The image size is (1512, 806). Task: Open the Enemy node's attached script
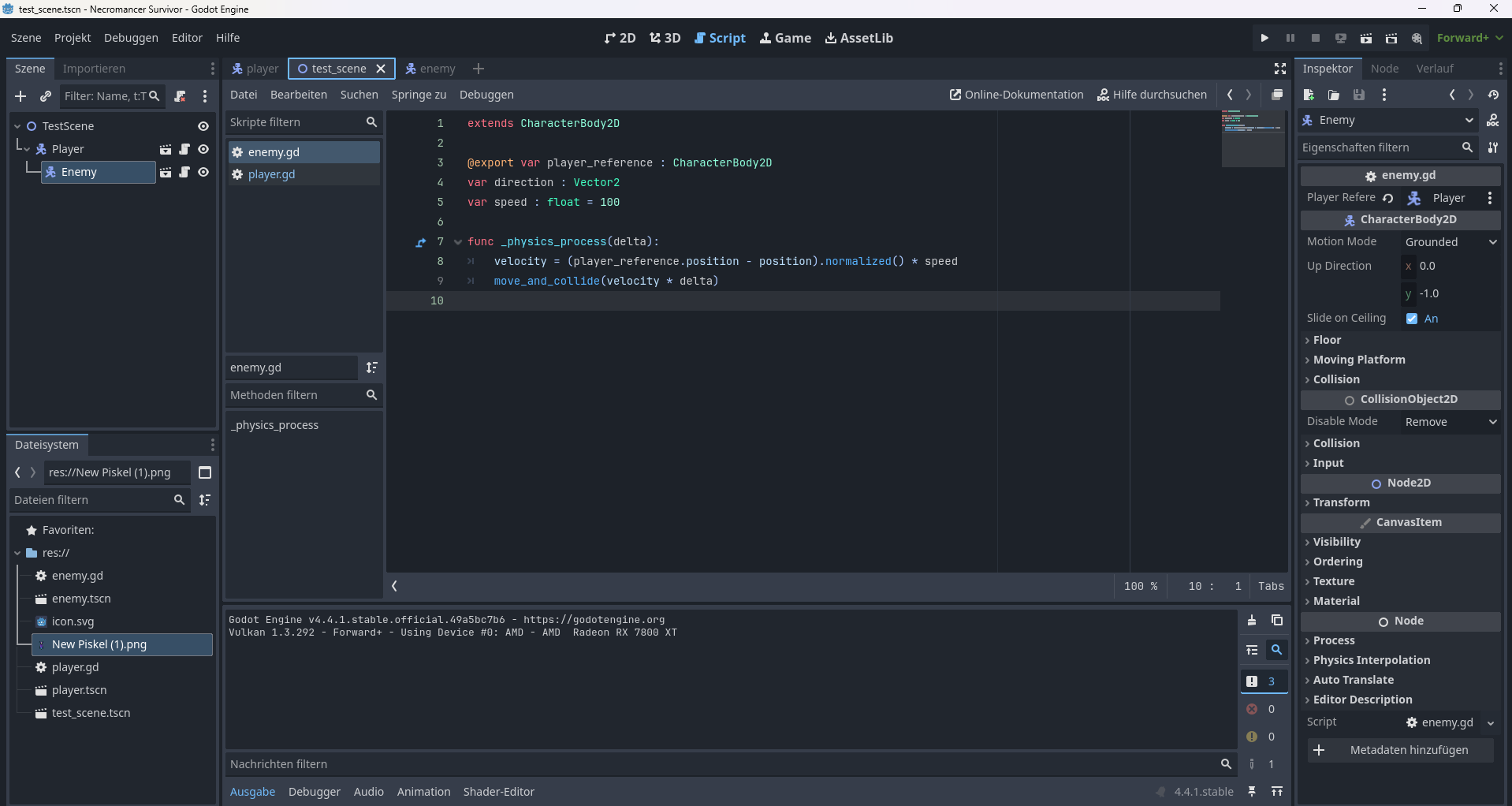[x=184, y=172]
